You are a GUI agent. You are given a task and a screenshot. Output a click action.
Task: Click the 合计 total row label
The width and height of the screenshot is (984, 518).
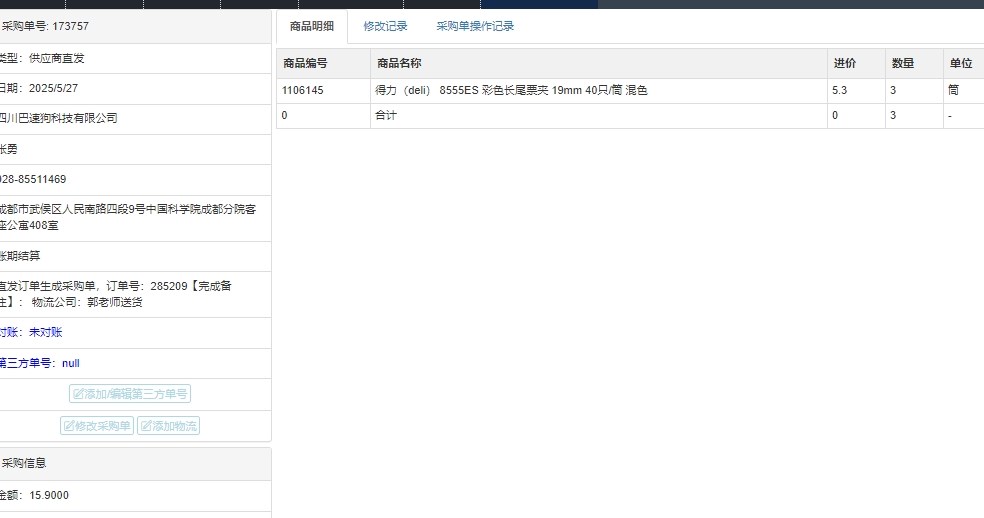(x=386, y=116)
